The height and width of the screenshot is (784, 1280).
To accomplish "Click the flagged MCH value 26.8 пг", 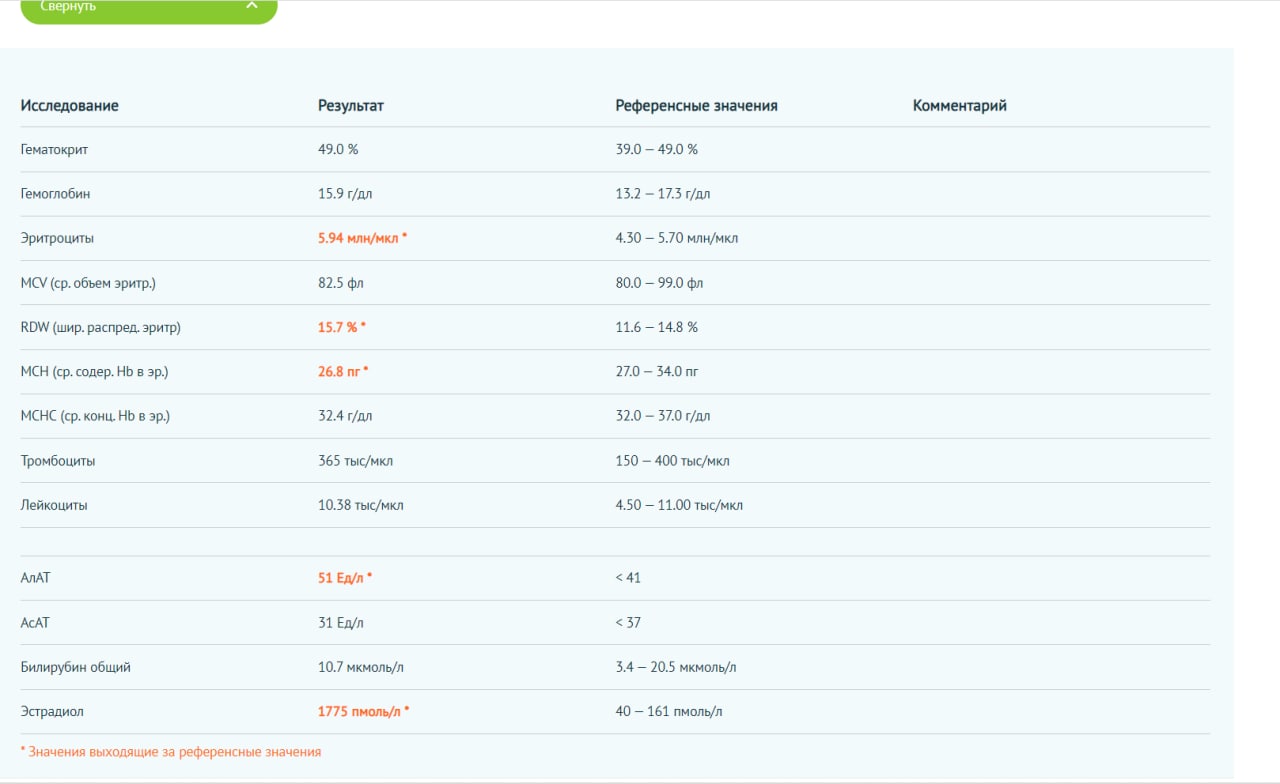I will (339, 371).
